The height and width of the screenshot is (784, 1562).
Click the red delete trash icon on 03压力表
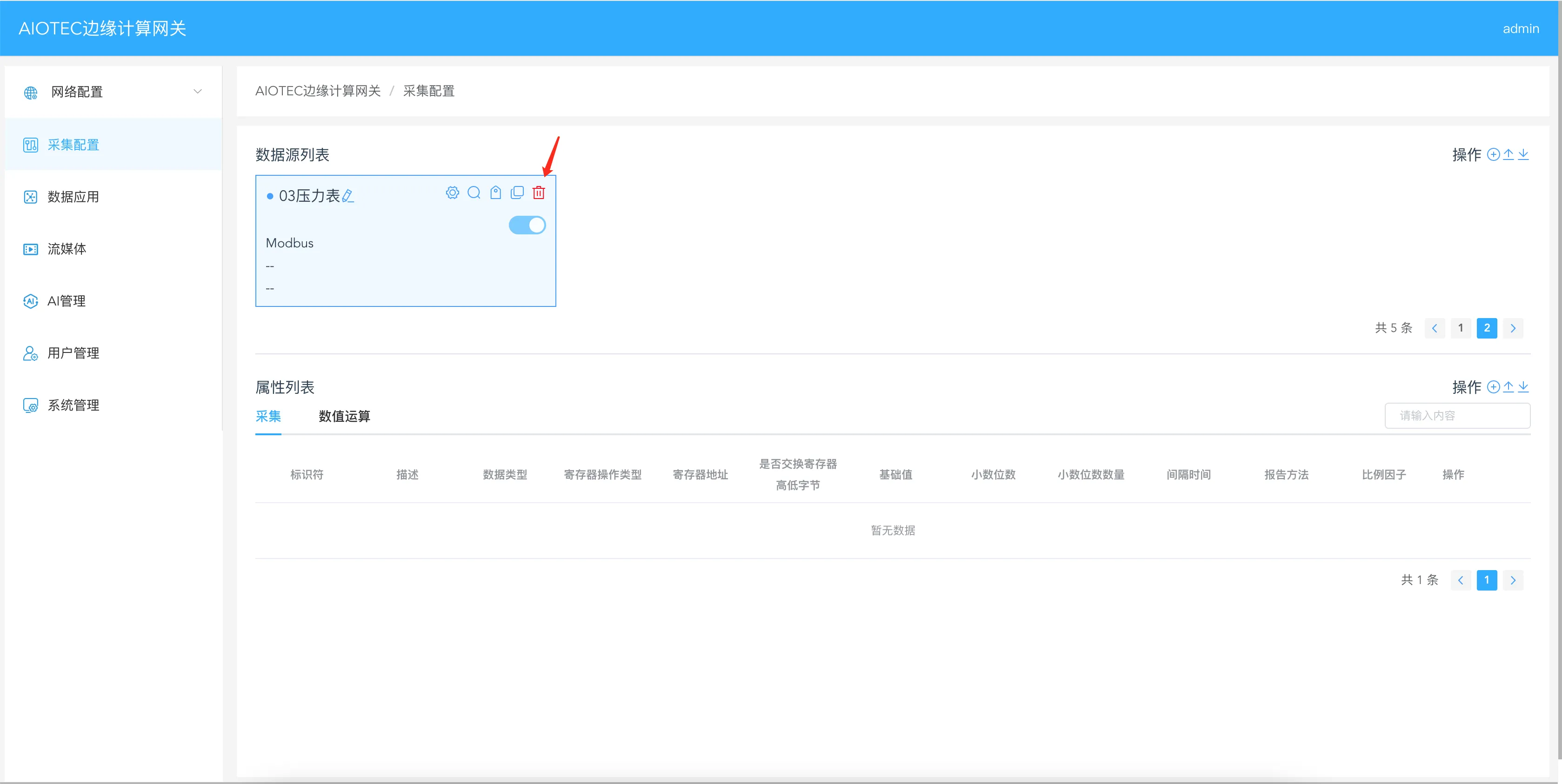coord(539,193)
